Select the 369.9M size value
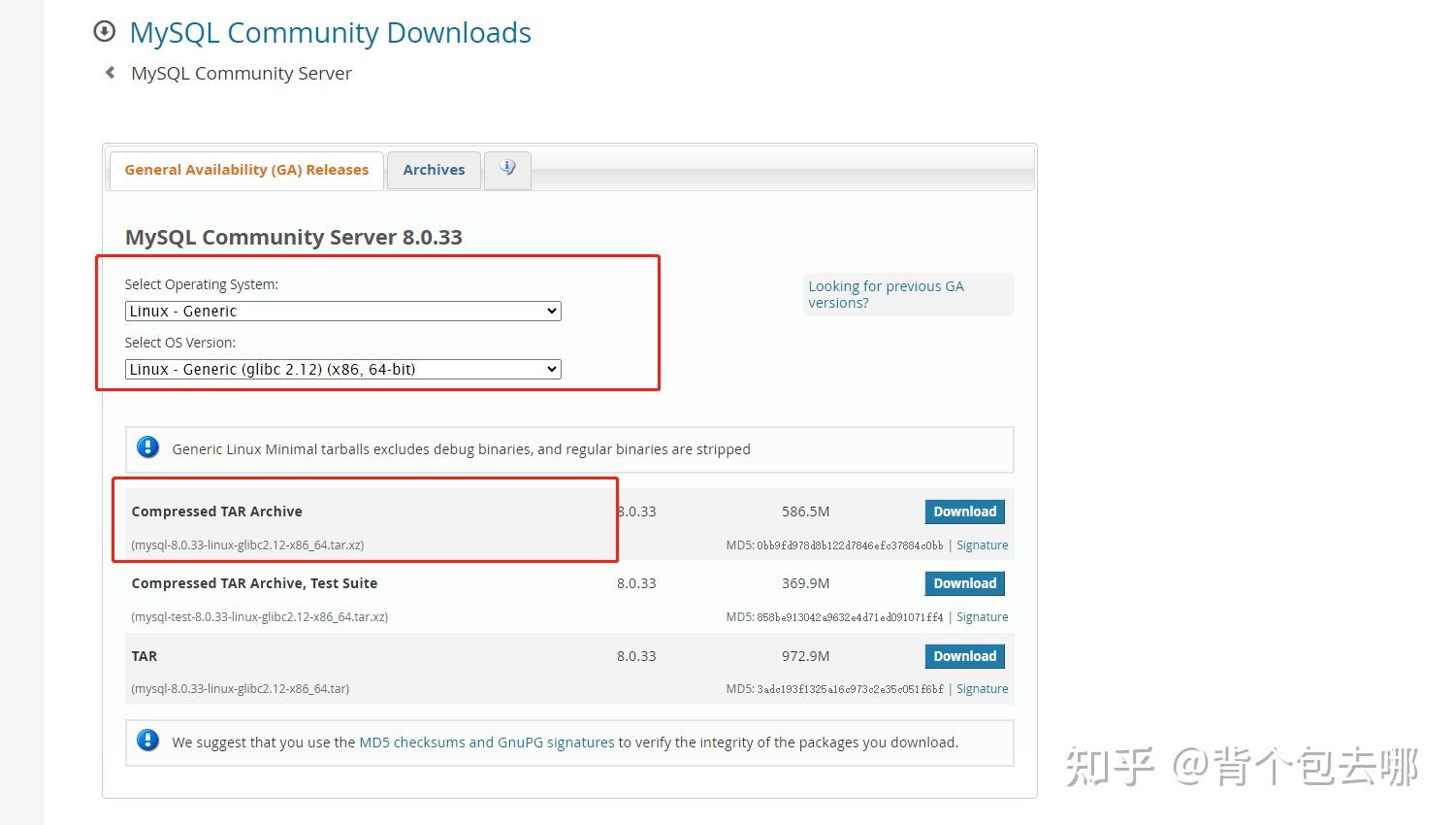This screenshot has height=825, width=1456. 805,583
